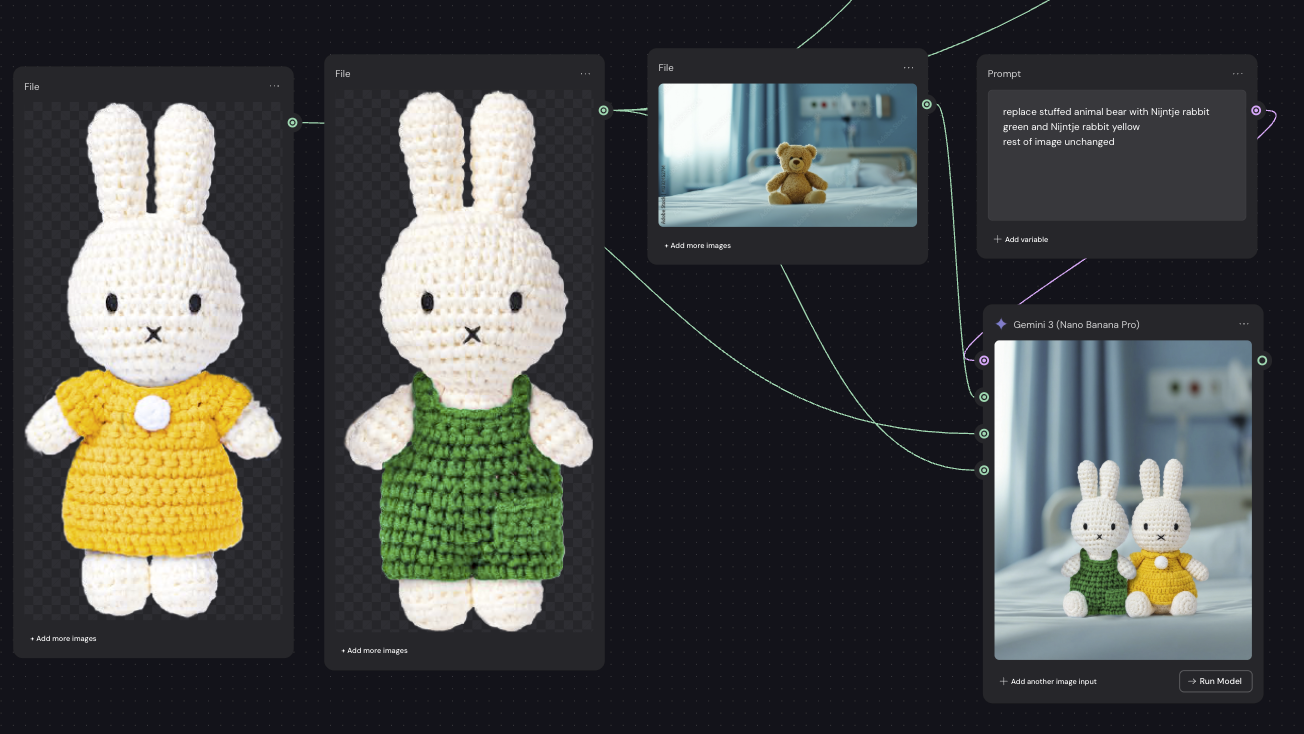Open the Prompt node three-dot menu
This screenshot has width=1304, height=734.
[x=1238, y=74]
